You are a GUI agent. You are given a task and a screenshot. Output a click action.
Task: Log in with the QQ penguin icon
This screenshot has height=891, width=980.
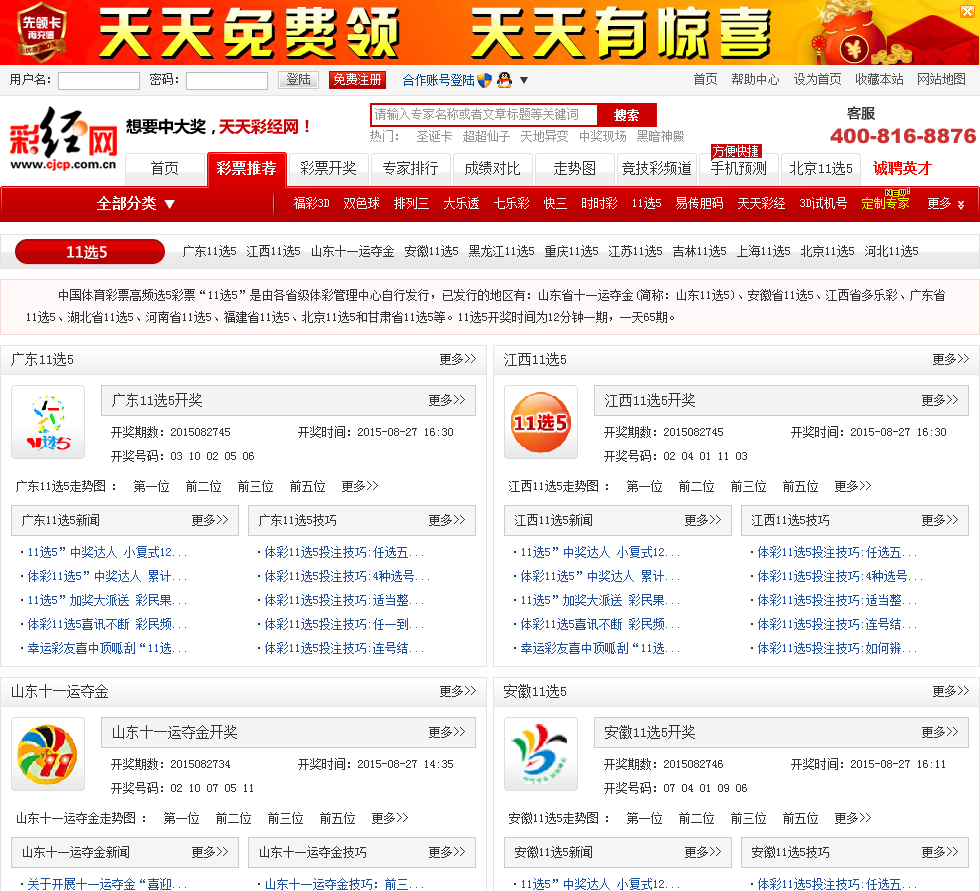click(x=504, y=80)
